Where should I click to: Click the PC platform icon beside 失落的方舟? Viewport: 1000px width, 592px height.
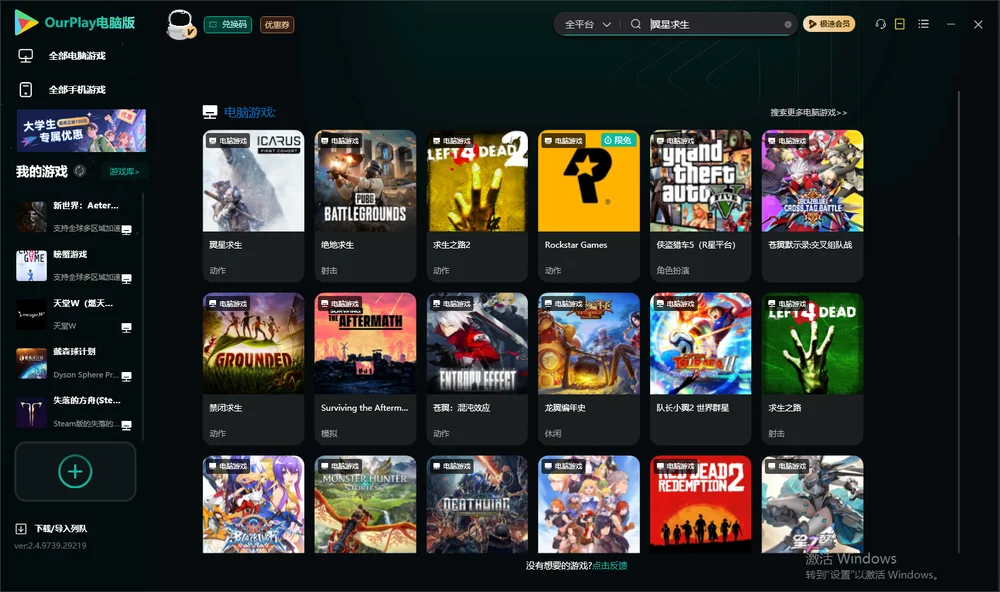(126, 426)
